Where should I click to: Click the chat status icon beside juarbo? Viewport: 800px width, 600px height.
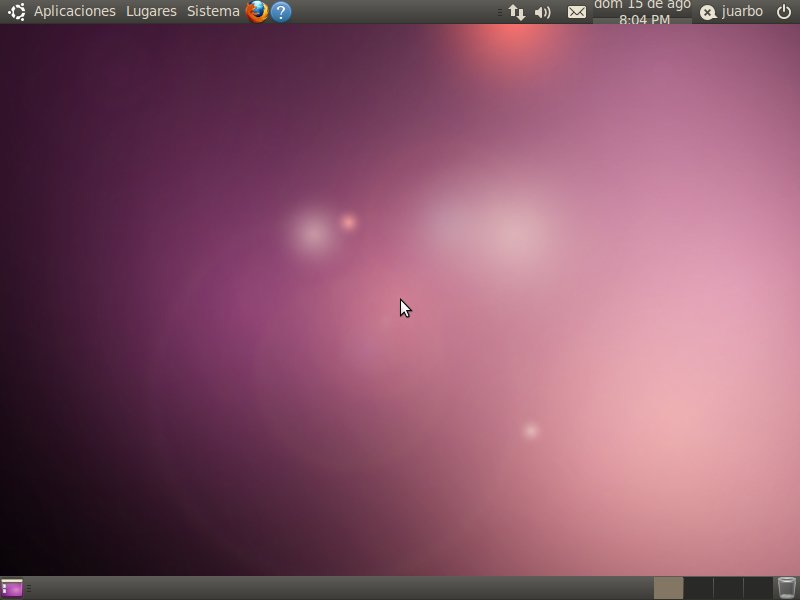click(708, 12)
